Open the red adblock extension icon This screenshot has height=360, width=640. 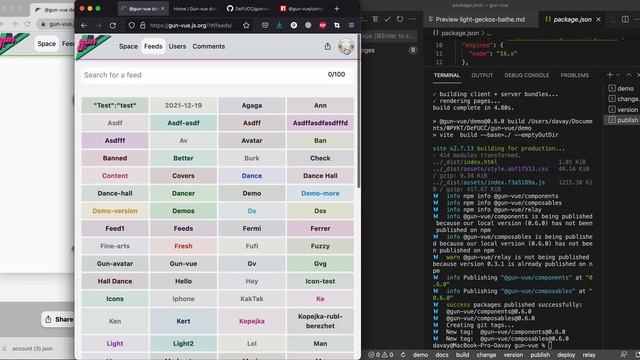coord(322,25)
